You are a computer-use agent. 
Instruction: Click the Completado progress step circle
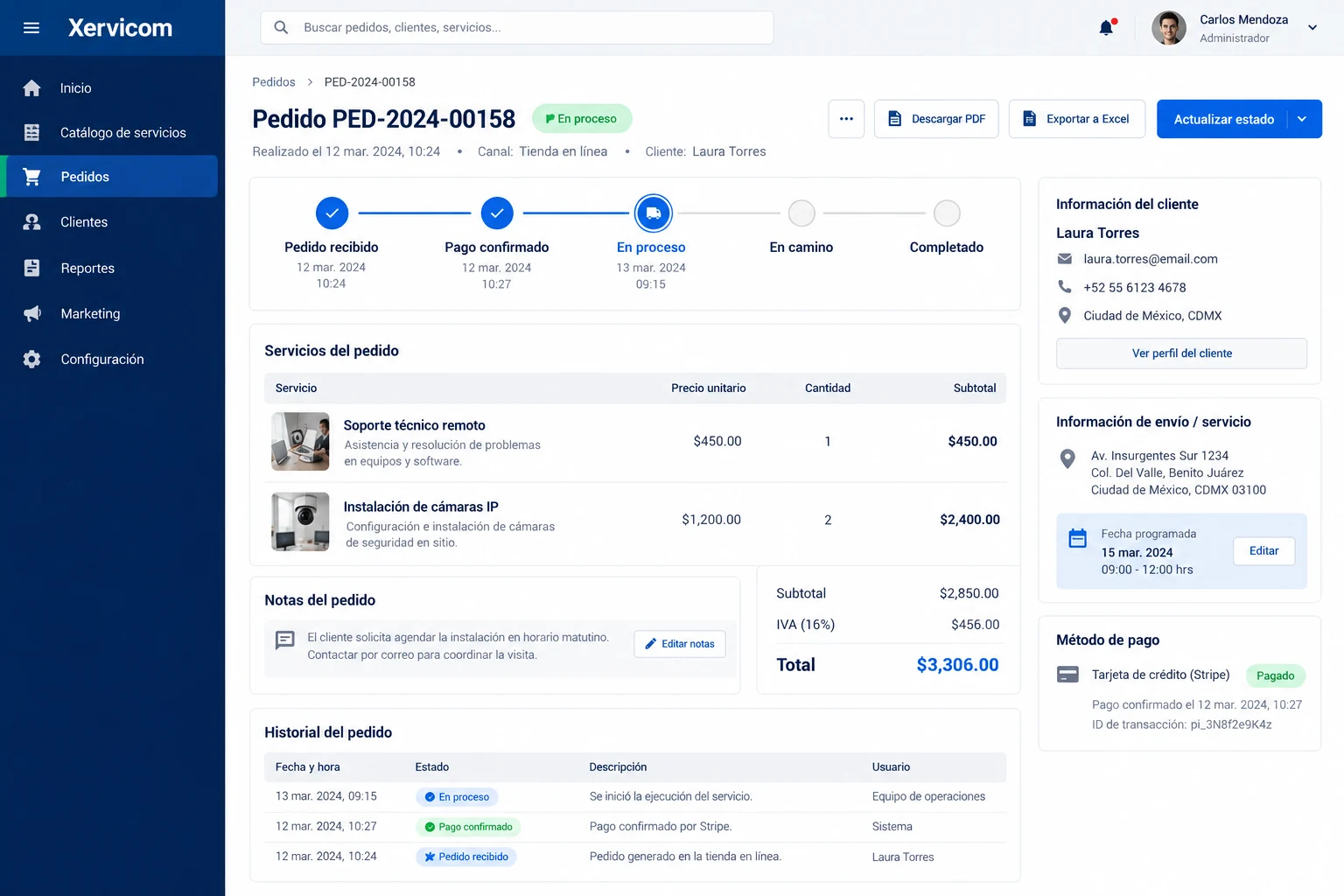(947, 213)
